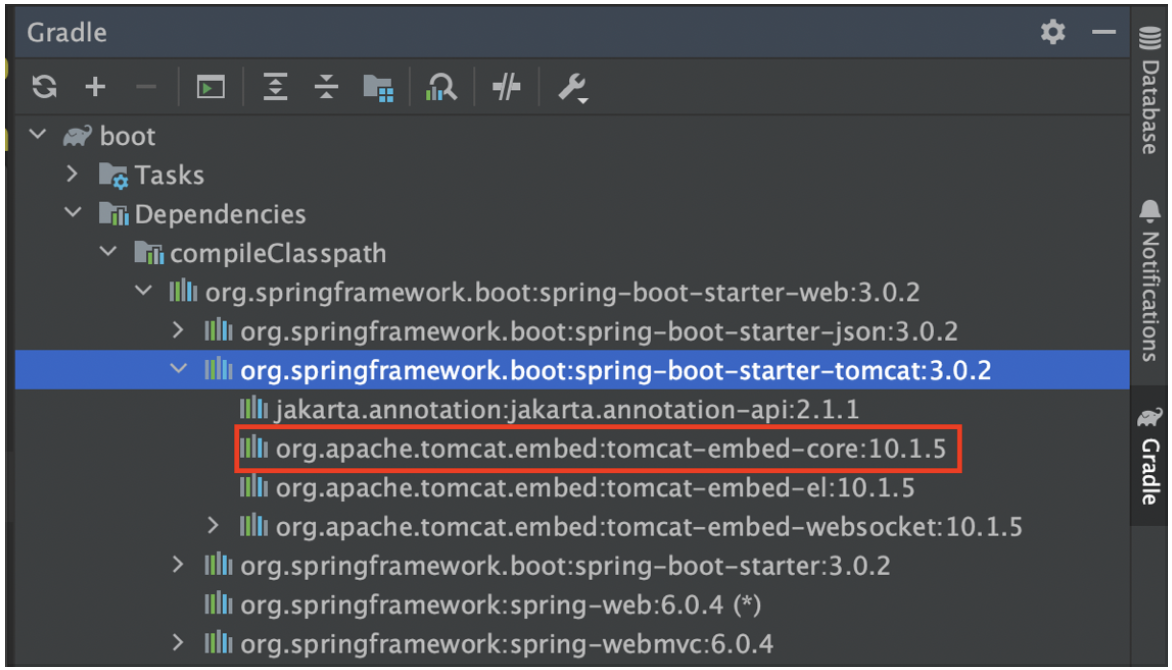Collapse spring-boot-starter-tomcat:3.0.2 node
This screenshot has height=670, width=1172.
click(179, 369)
